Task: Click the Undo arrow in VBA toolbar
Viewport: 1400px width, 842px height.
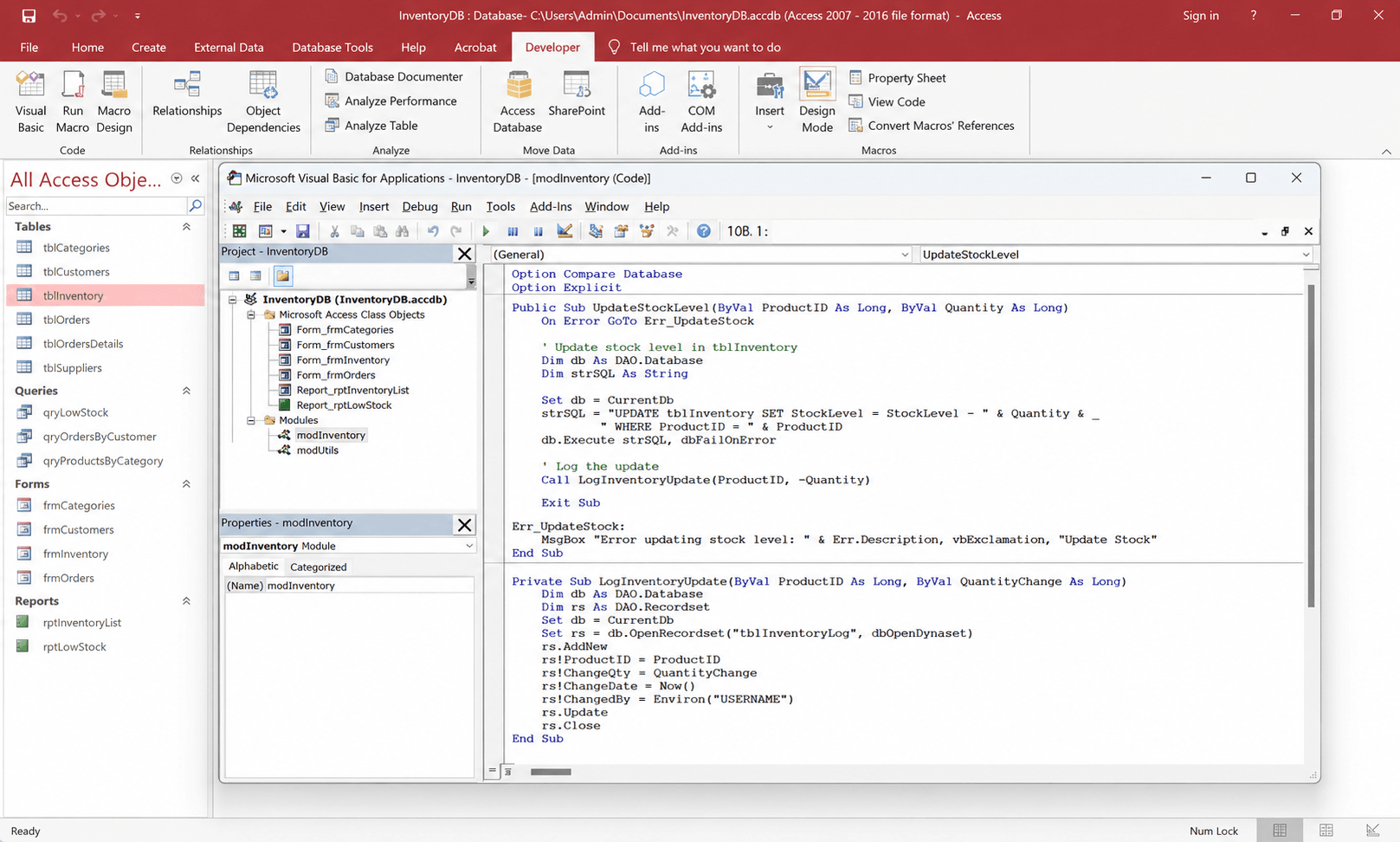Action: pos(433,231)
